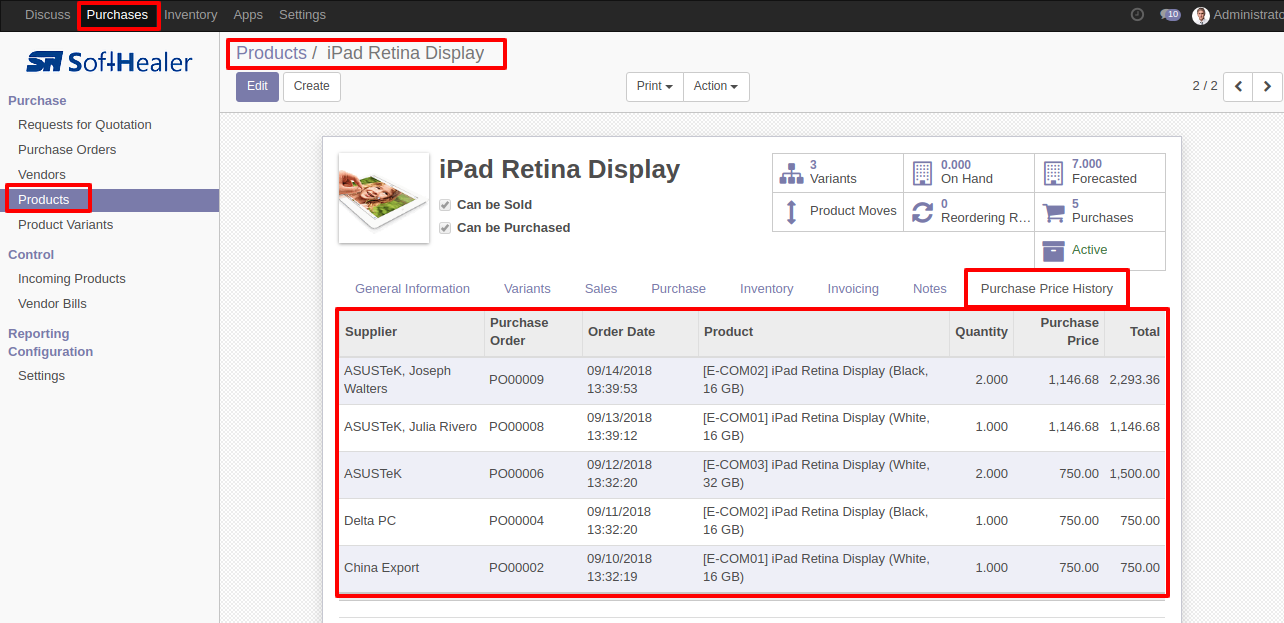Open the top bar Settings menu
This screenshot has height=623, width=1284.
click(x=302, y=15)
